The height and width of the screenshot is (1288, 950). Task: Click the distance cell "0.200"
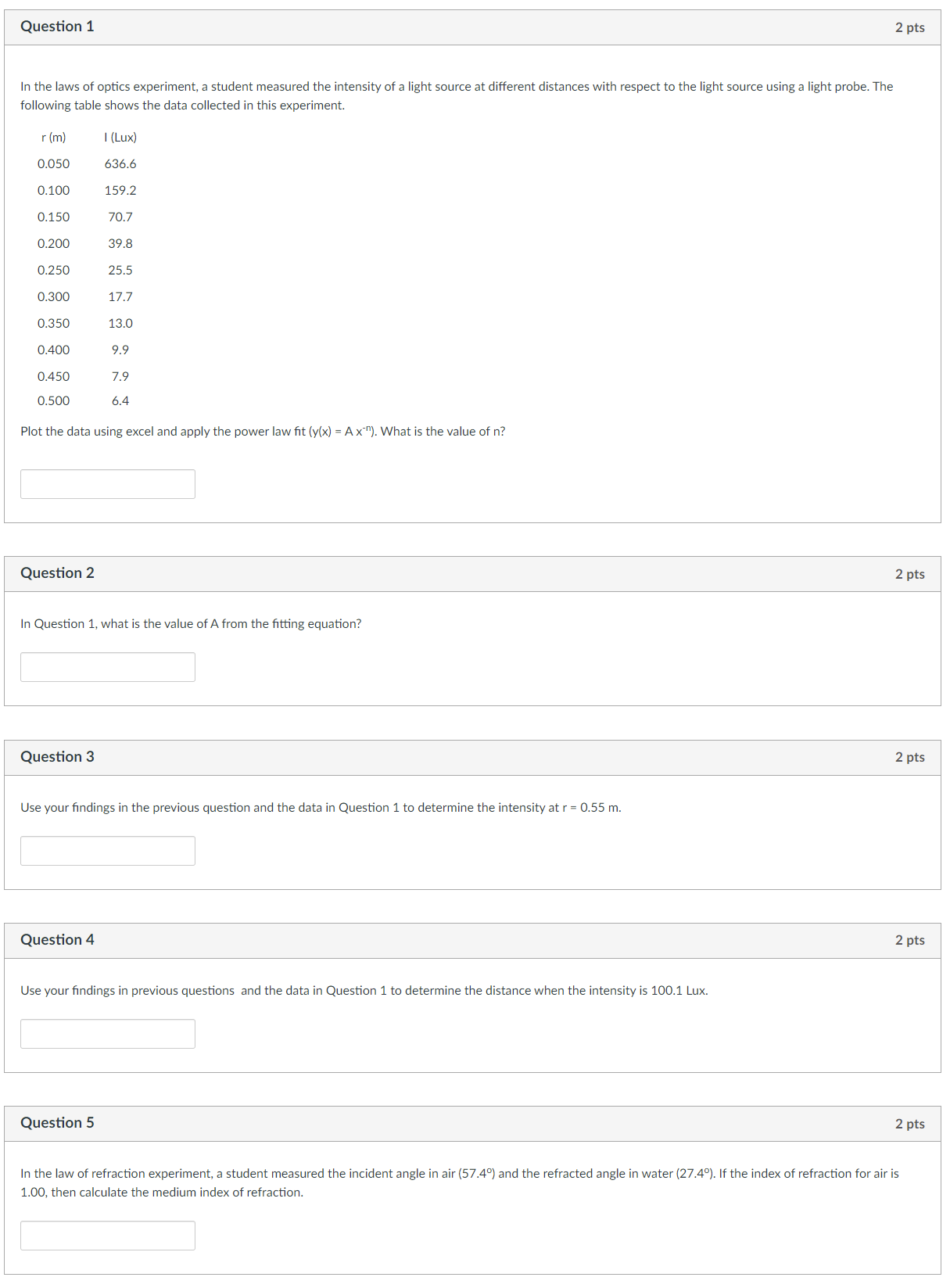point(53,244)
